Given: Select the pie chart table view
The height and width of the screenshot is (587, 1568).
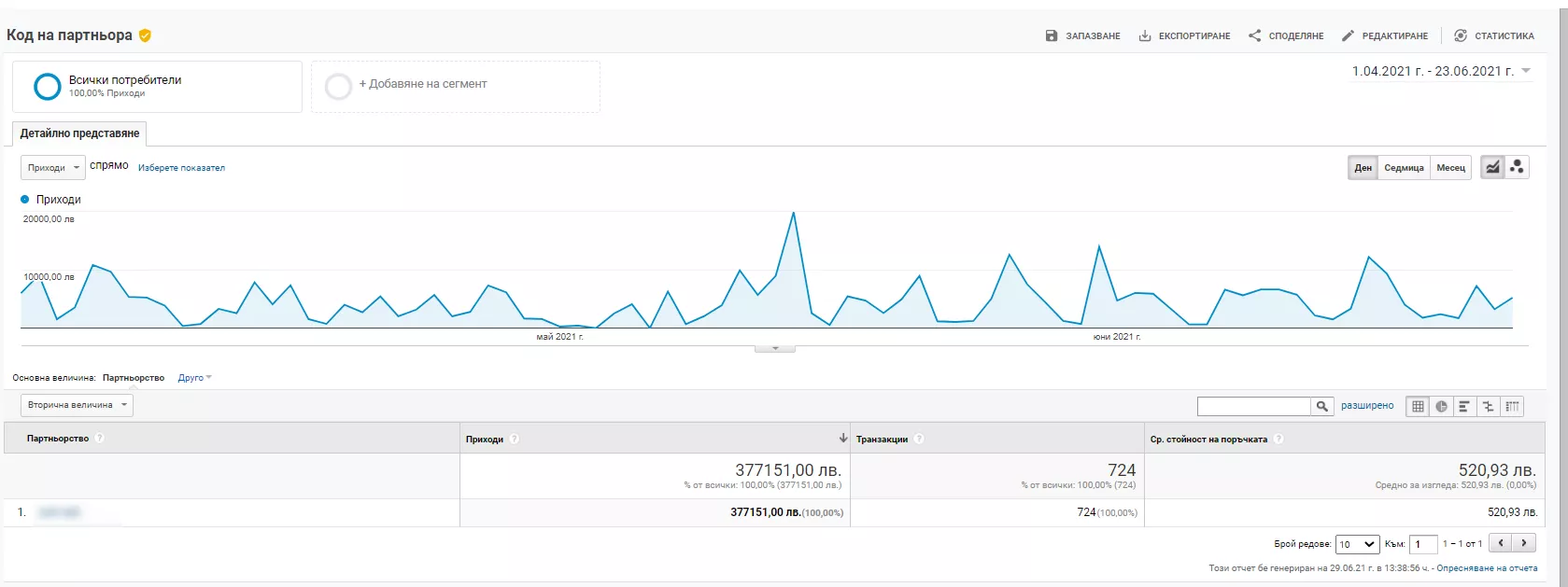Looking at the screenshot, I should pos(1441,406).
